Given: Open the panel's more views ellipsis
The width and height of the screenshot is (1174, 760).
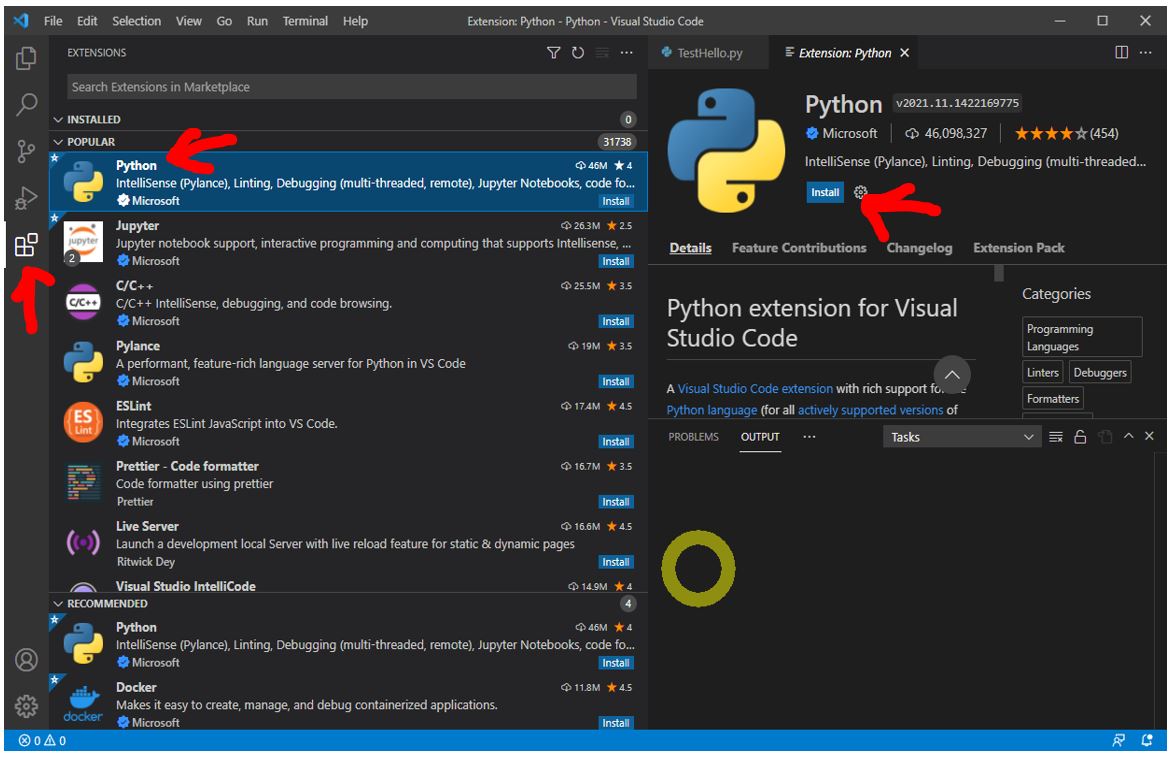Looking at the screenshot, I should (809, 437).
